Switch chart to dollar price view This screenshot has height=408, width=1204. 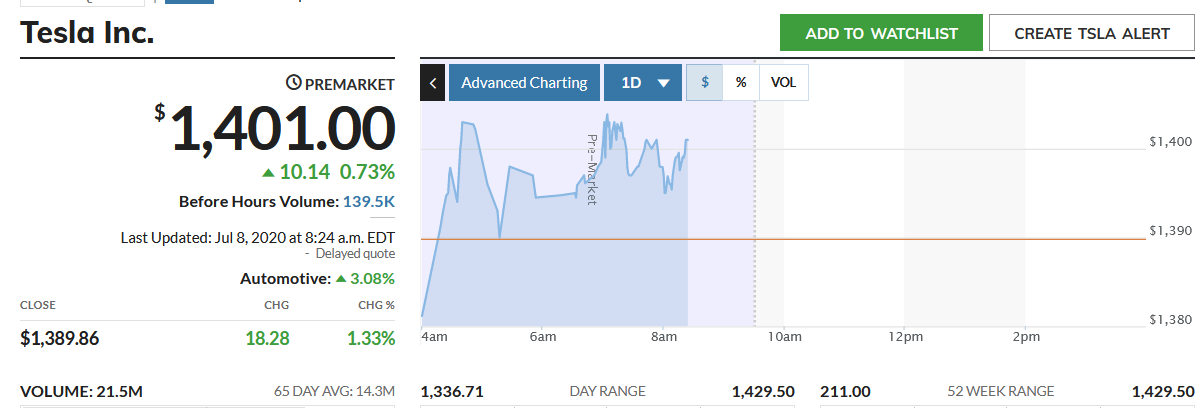point(705,83)
